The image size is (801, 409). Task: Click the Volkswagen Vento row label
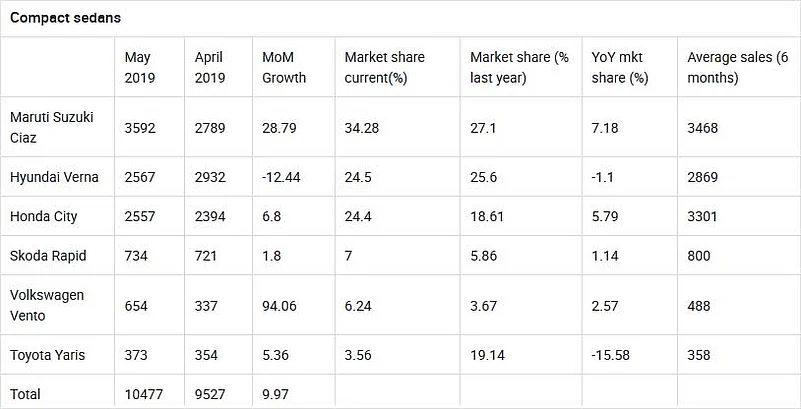[x=46, y=304]
